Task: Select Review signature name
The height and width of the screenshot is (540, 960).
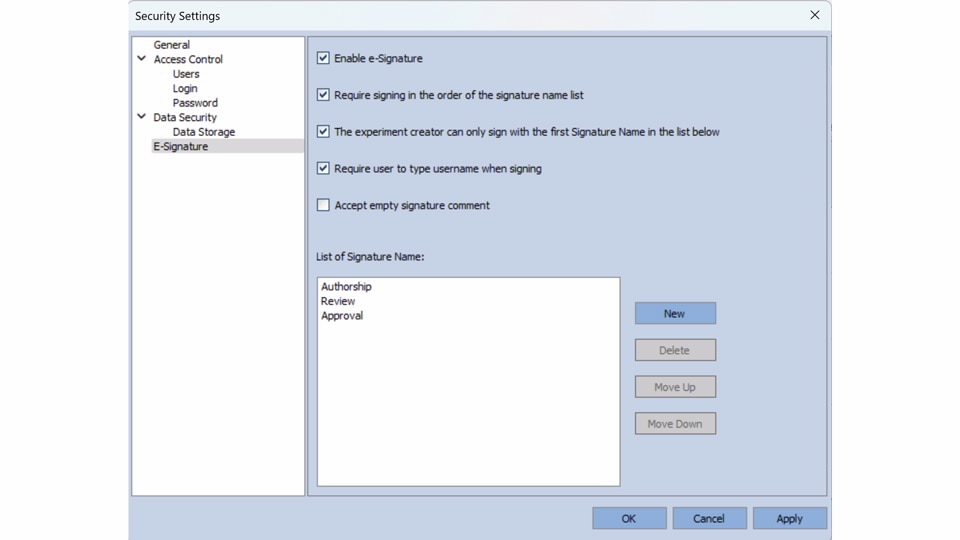Action: tap(338, 301)
